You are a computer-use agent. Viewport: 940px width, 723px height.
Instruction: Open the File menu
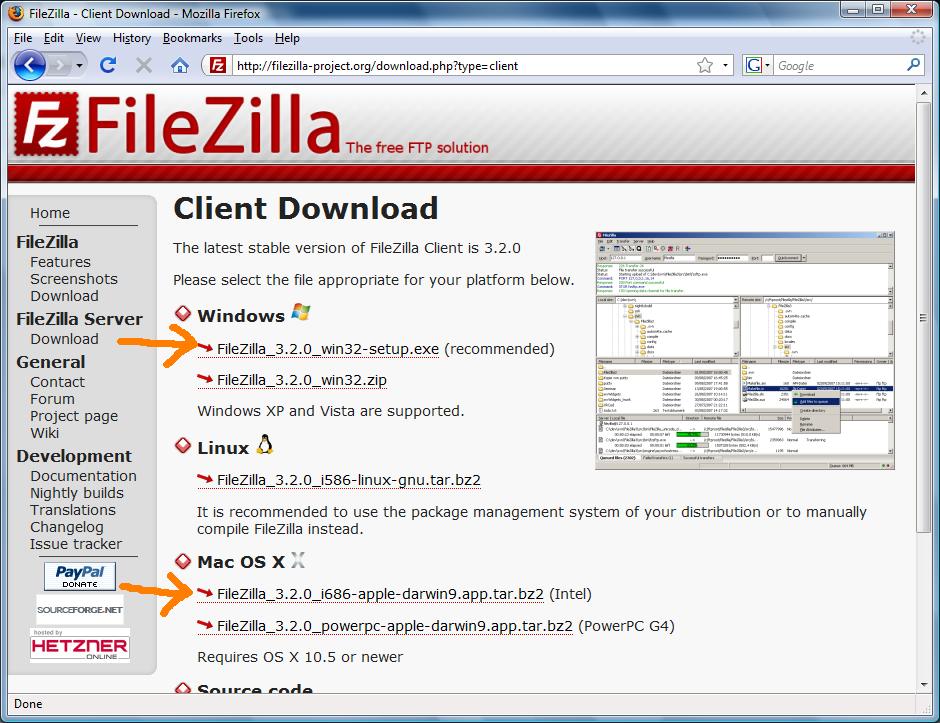click(23, 38)
